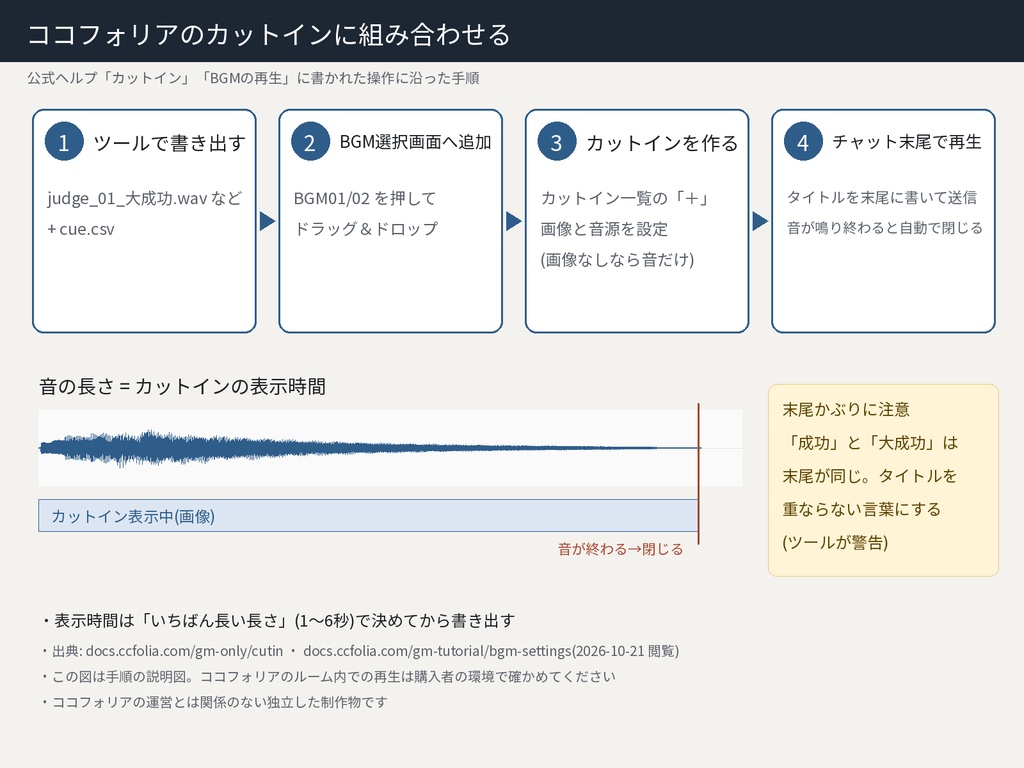1024x768 pixels.
Task: Click the subtitle about 公式ヘルプ「カットイン」
Action: point(253,78)
